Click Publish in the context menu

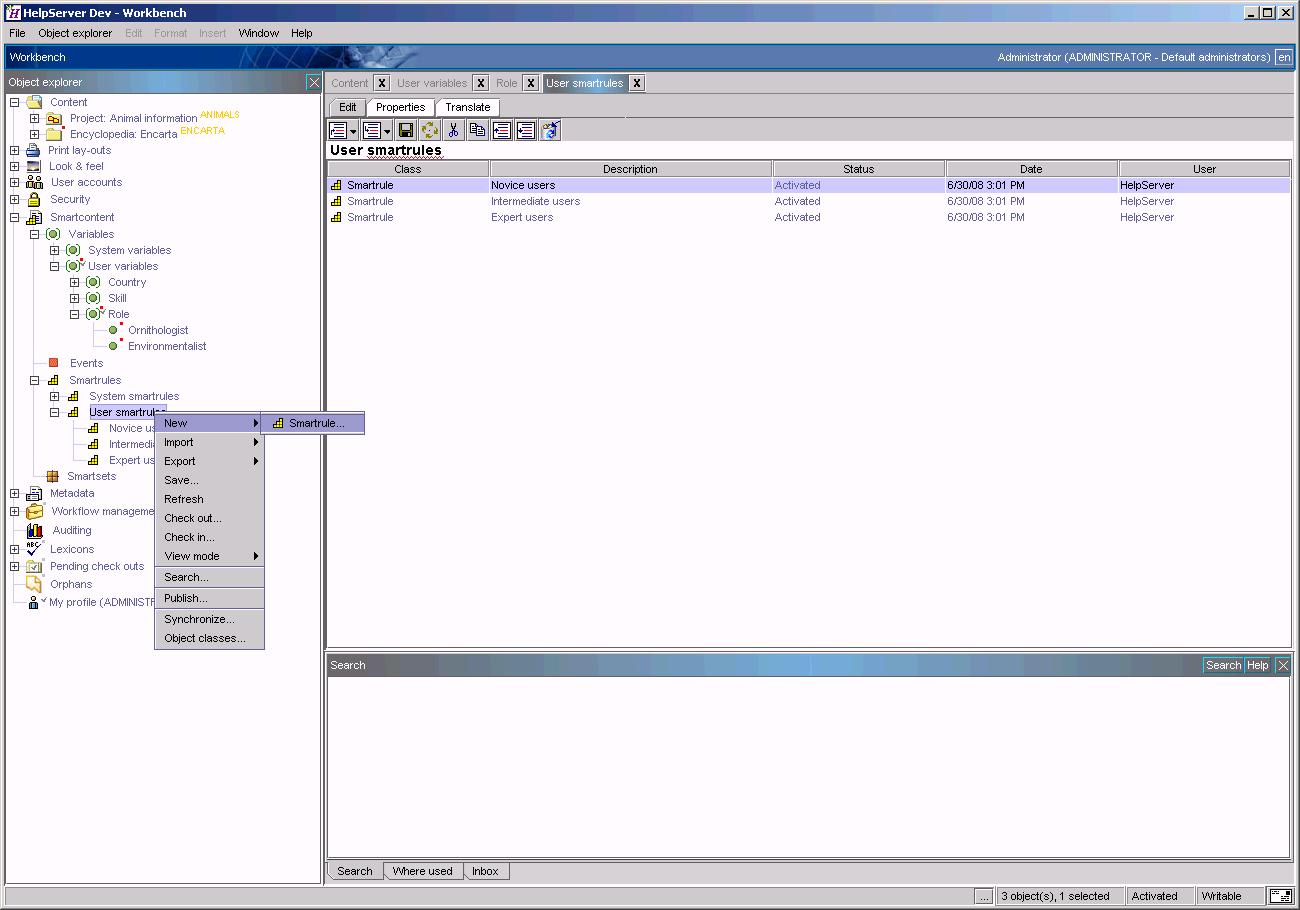186,599
